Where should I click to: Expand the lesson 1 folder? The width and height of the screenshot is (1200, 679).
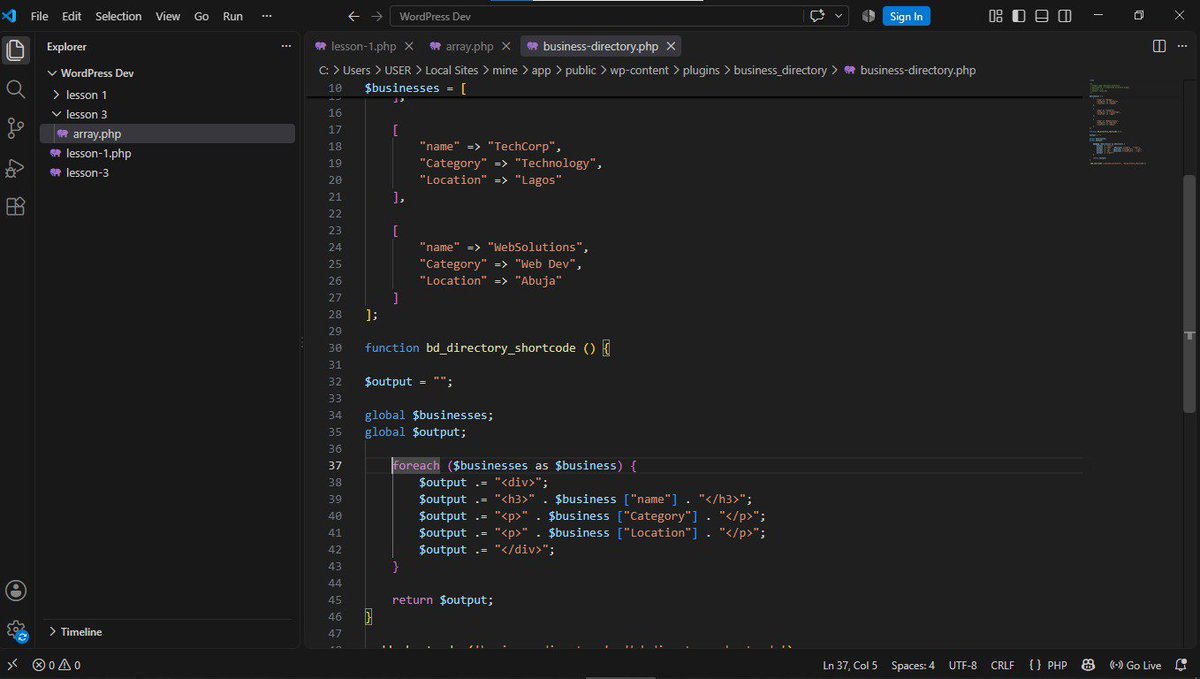[x=87, y=95]
